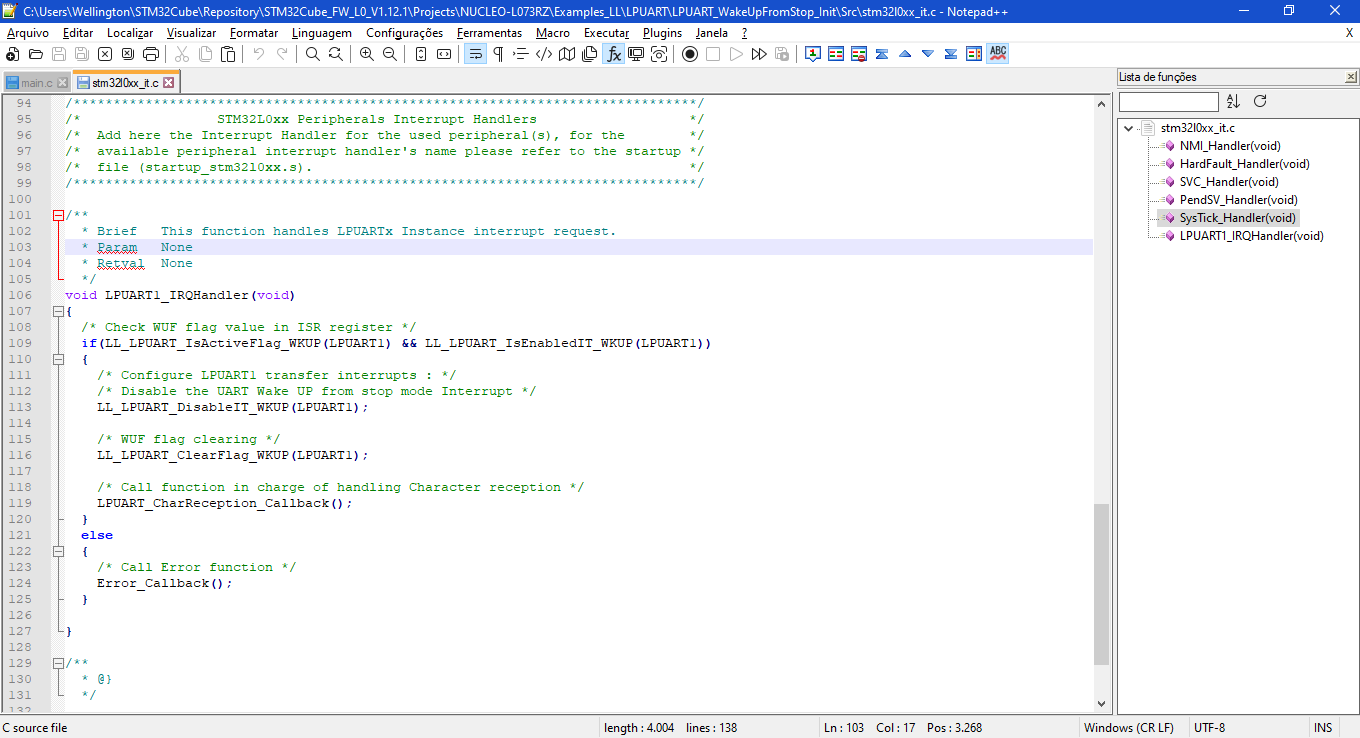Click the Clear Compare results icon
Image resolution: width=1360 pixels, height=738 pixels.
pyautogui.click(x=859, y=54)
